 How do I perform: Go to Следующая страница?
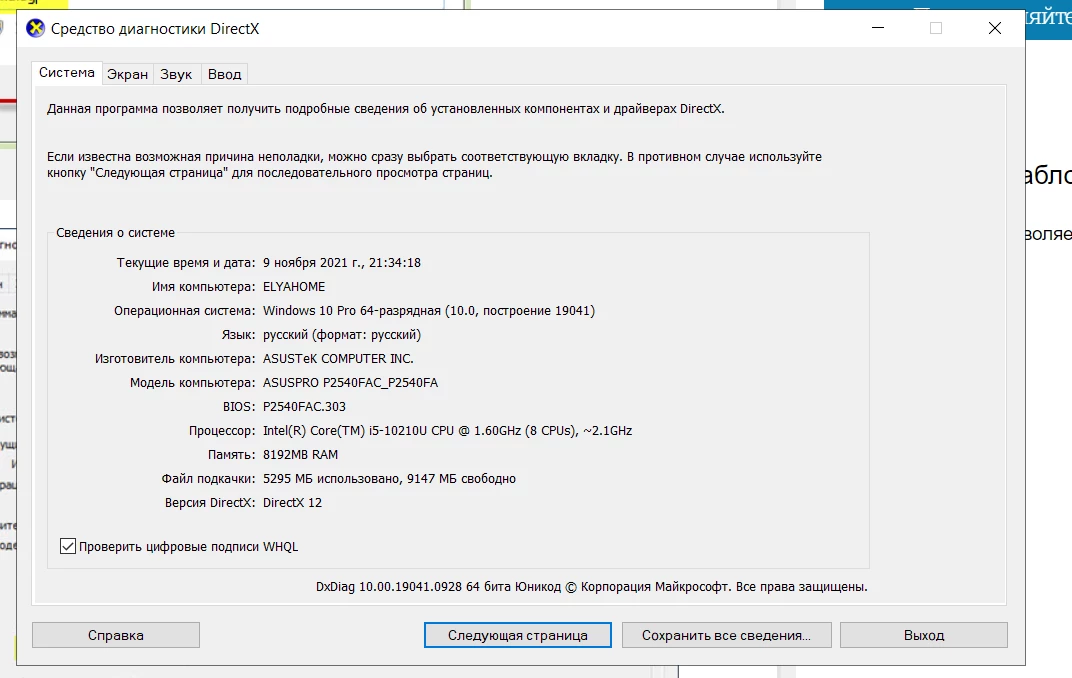click(x=518, y=635)
